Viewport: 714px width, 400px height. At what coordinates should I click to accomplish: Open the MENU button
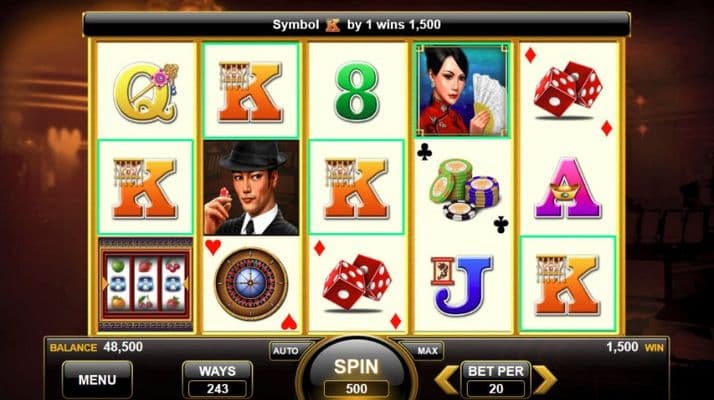coord(97,379)
